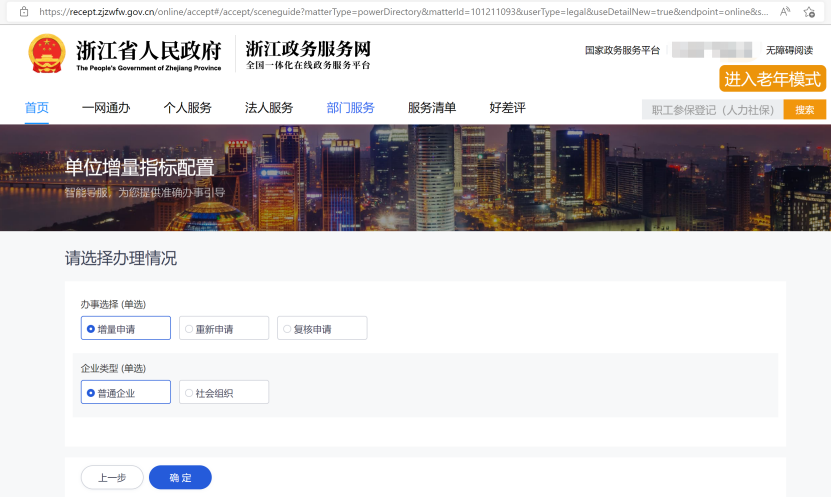Open the 个人服务 navigation item
Image resolution: width=831 pixels, height=498 pixels.
pyautogui.click(x=187, y=108)
